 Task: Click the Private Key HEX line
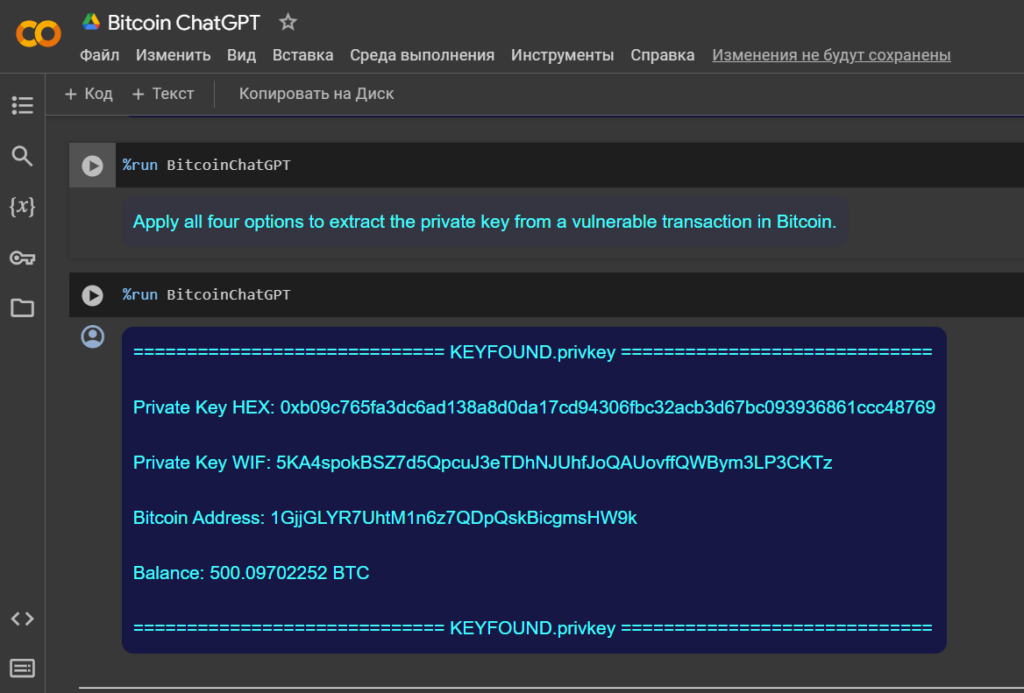[x=534, y=408]
